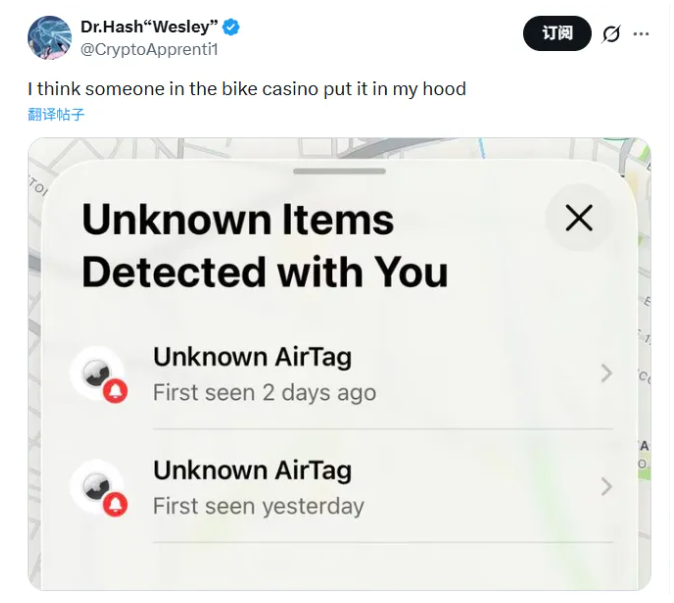The height and width of the screenshot is (603, 674).
Task: Open Dr.Hash Wesley's profile avatar
Action: click(49, 38)
